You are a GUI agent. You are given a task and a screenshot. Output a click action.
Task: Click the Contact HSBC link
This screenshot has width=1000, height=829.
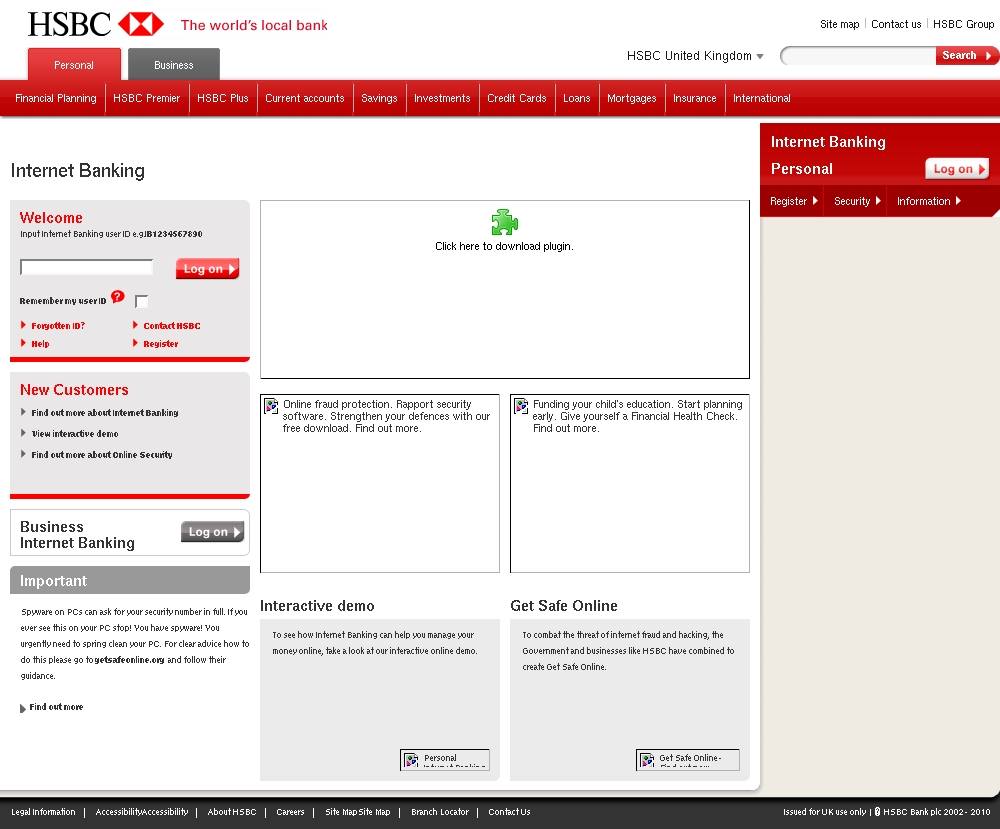pyautogui.click(x=172, y=325)
